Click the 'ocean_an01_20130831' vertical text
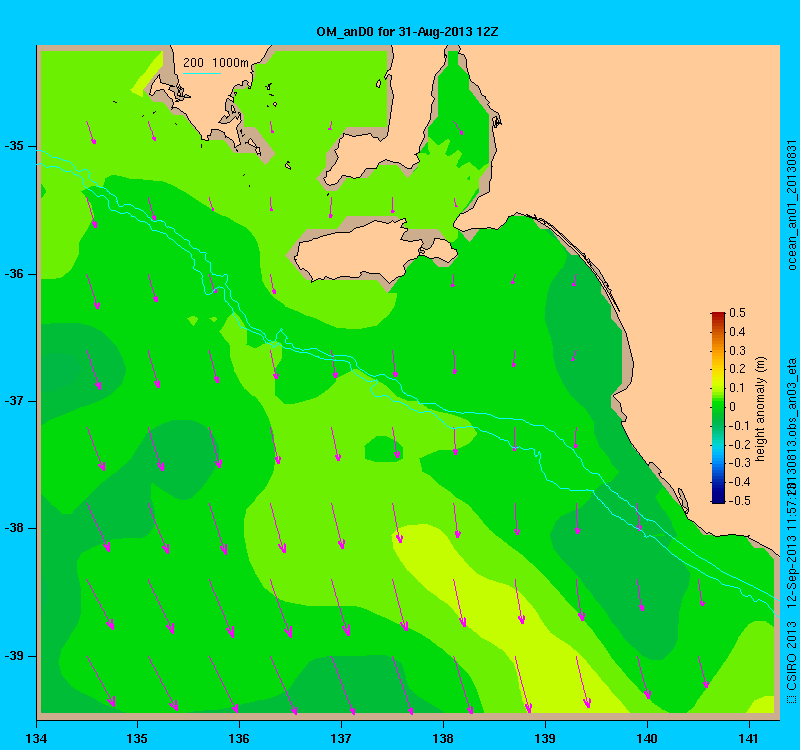800x750 pixels. point(791,205)
